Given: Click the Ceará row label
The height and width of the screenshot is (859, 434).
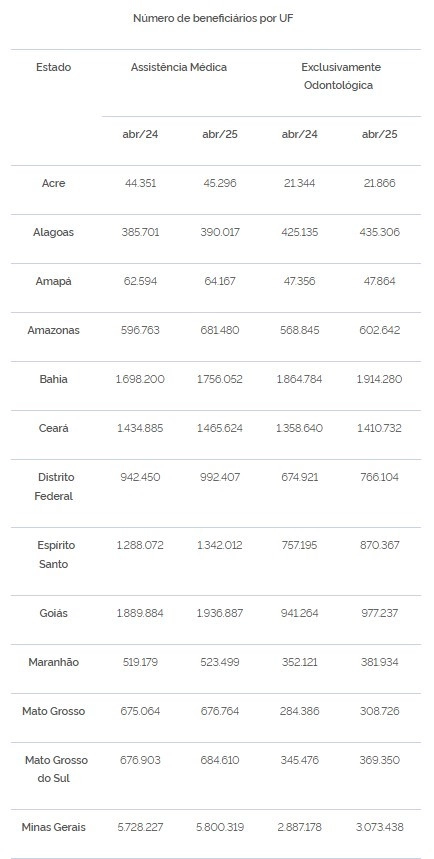Looking at the screenshot, I should (54, 428).
